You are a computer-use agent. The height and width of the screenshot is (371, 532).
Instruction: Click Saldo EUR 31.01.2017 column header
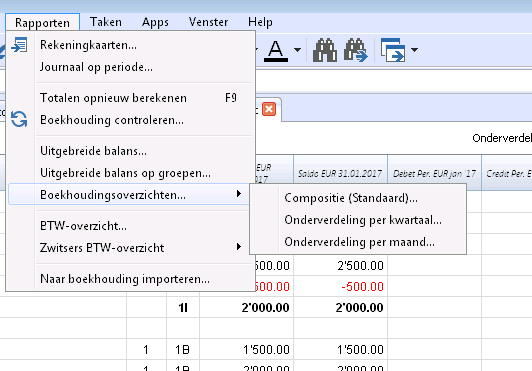pyautogui.click(x=340, y=173)
